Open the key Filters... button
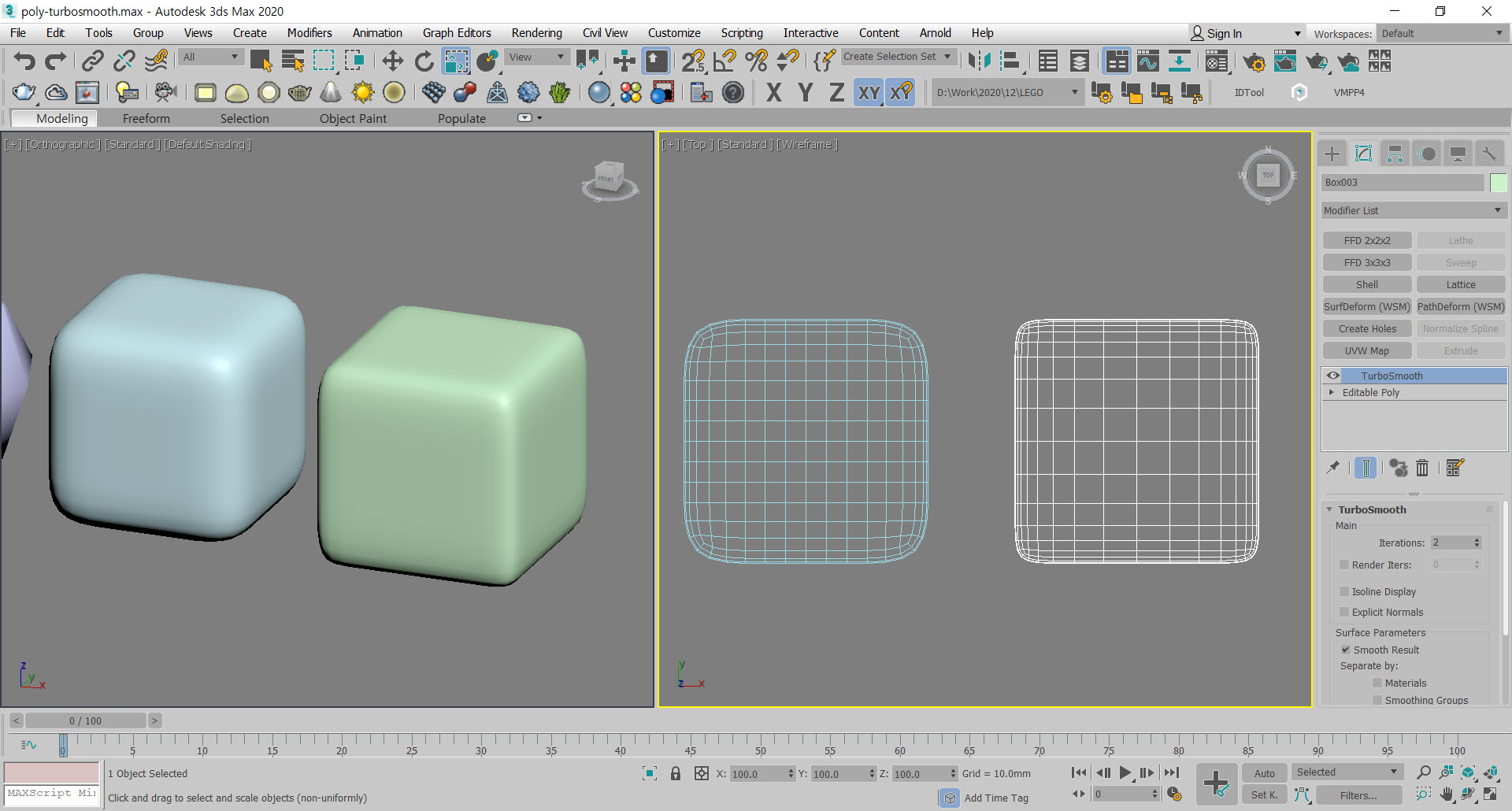The width and height of the screenshot is (1512, 811). [1358, 795]
